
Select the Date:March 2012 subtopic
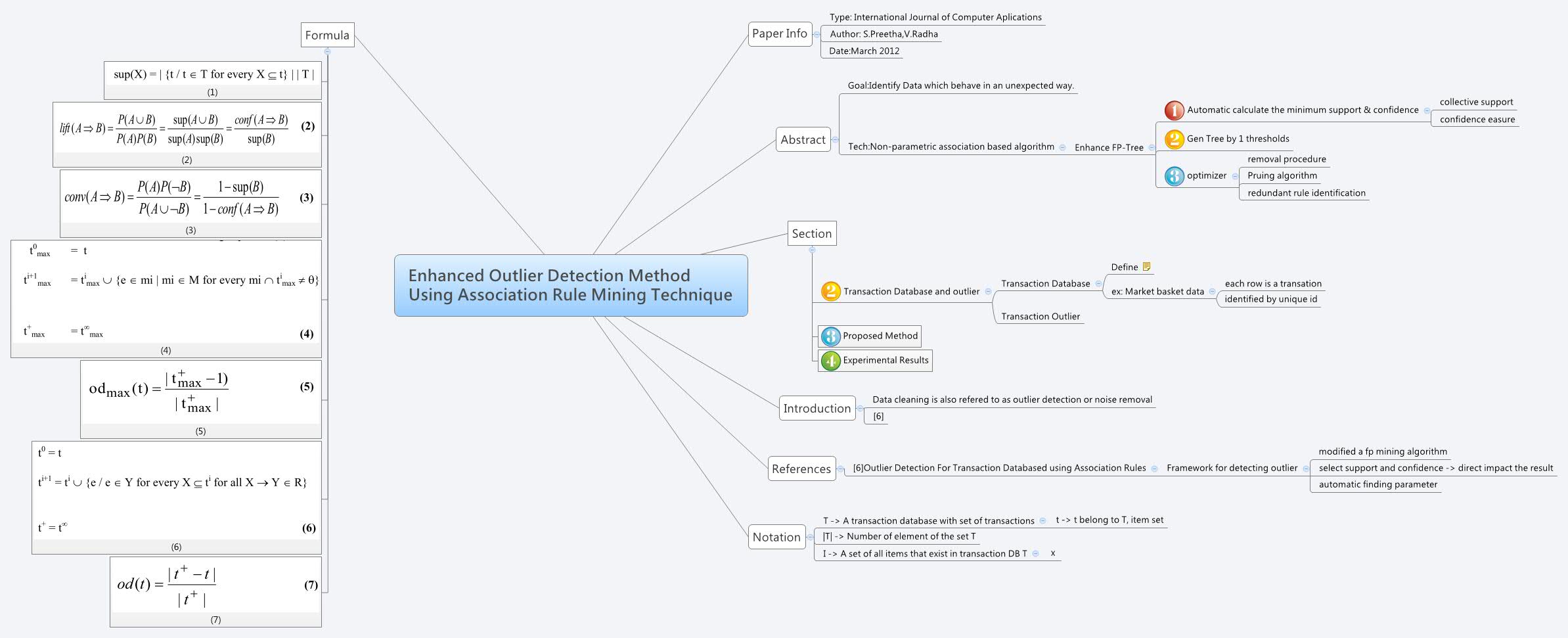[863, 51]
